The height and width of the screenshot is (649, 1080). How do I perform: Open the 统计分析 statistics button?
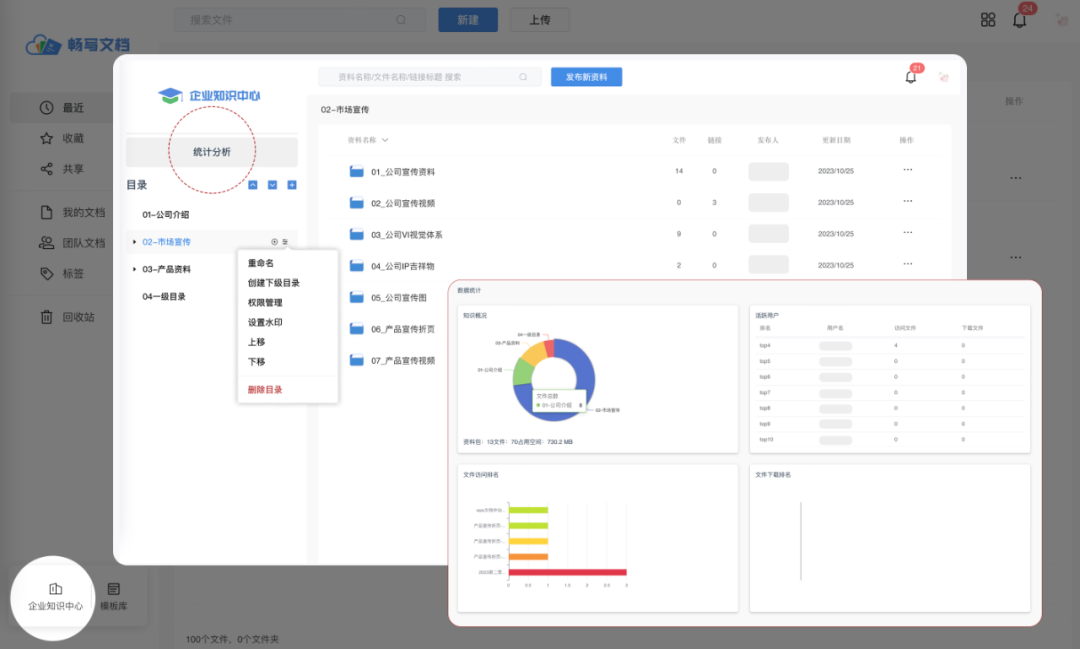[211, 152]
